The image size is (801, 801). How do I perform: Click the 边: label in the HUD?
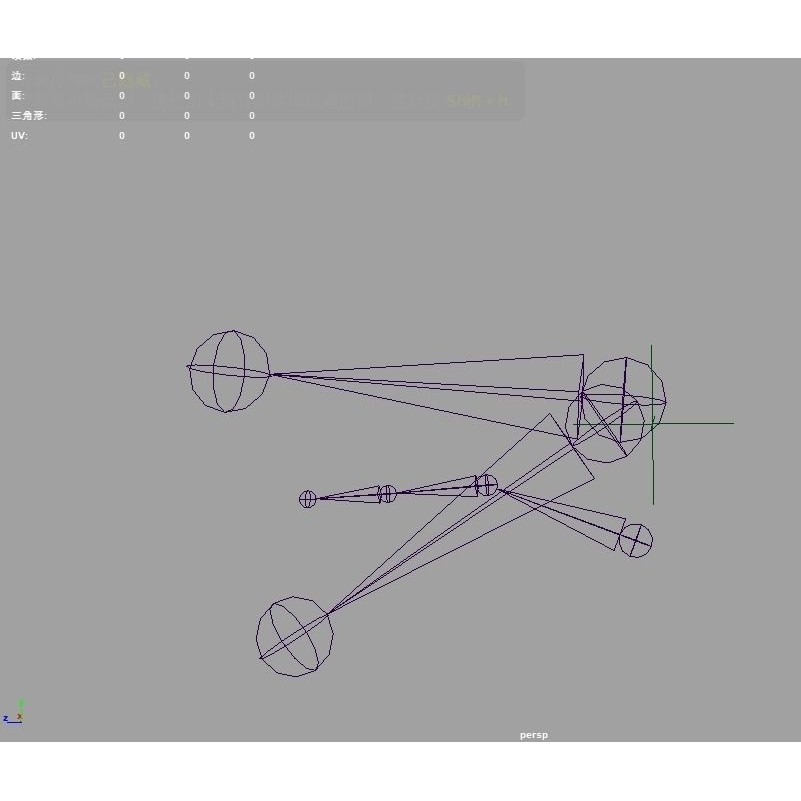(x=17, y=76)
